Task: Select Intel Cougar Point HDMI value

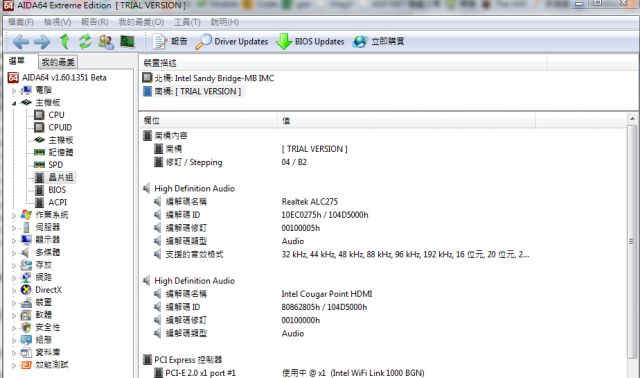Action: point(327,294)
